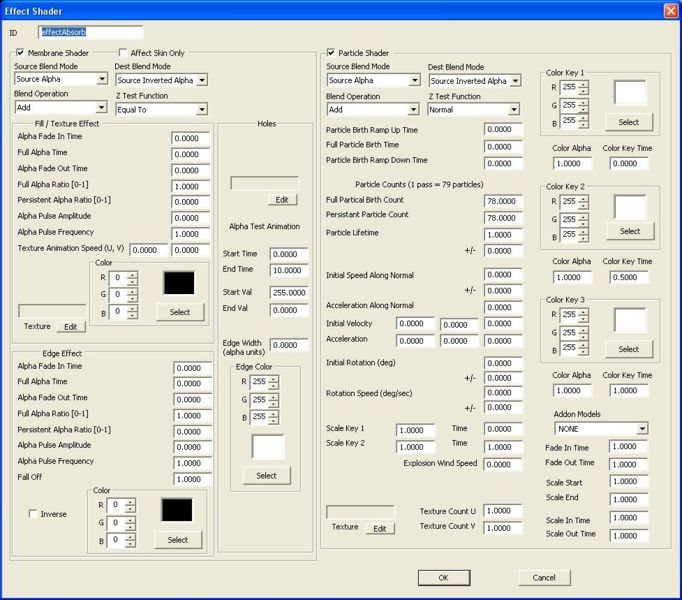Click the black Edge Effect Color swatch
Viewport: 682px width, 600px height.
(x=177, y=510)
